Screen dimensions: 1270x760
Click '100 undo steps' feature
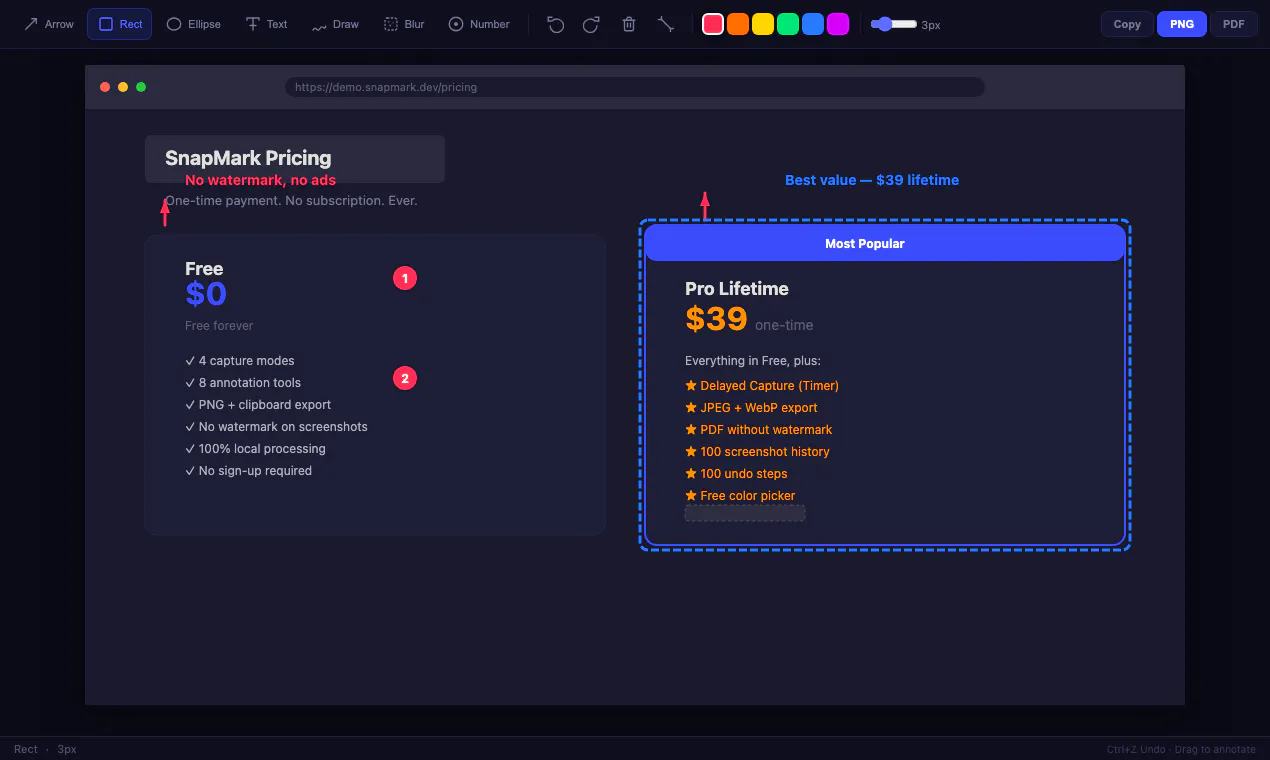736,474
